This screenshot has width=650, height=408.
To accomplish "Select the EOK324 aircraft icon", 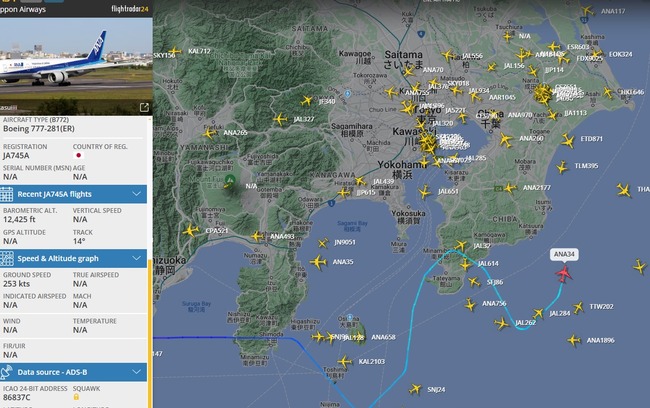I will pos(596,54).
